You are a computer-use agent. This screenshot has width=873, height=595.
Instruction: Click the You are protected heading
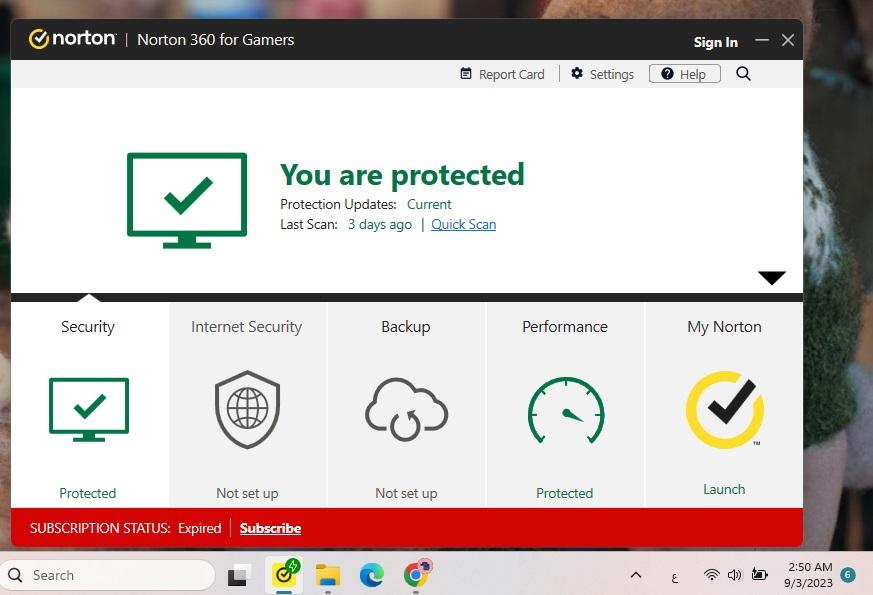pos(402,175)
